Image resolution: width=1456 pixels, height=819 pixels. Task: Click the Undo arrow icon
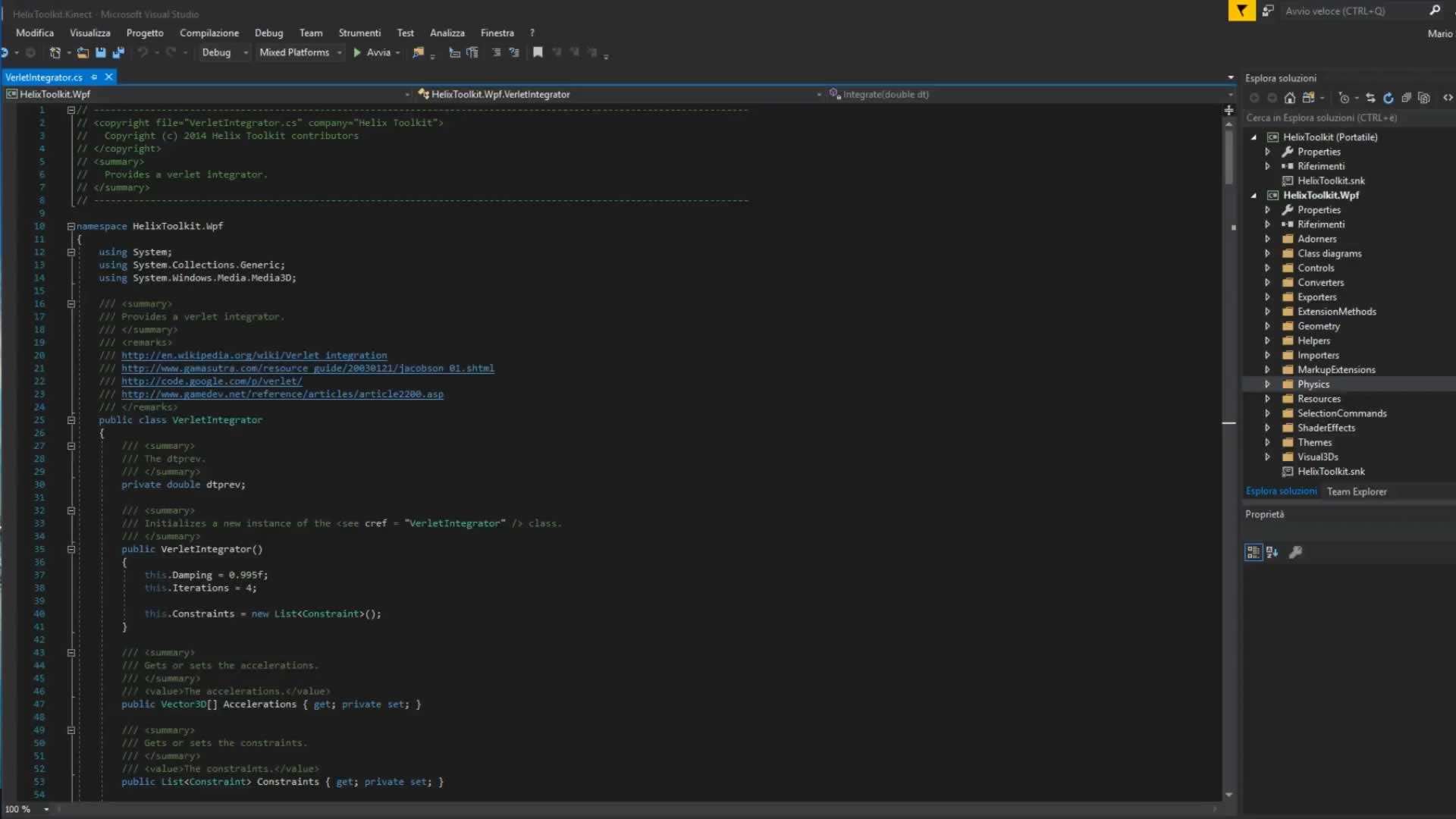point(143,52)
